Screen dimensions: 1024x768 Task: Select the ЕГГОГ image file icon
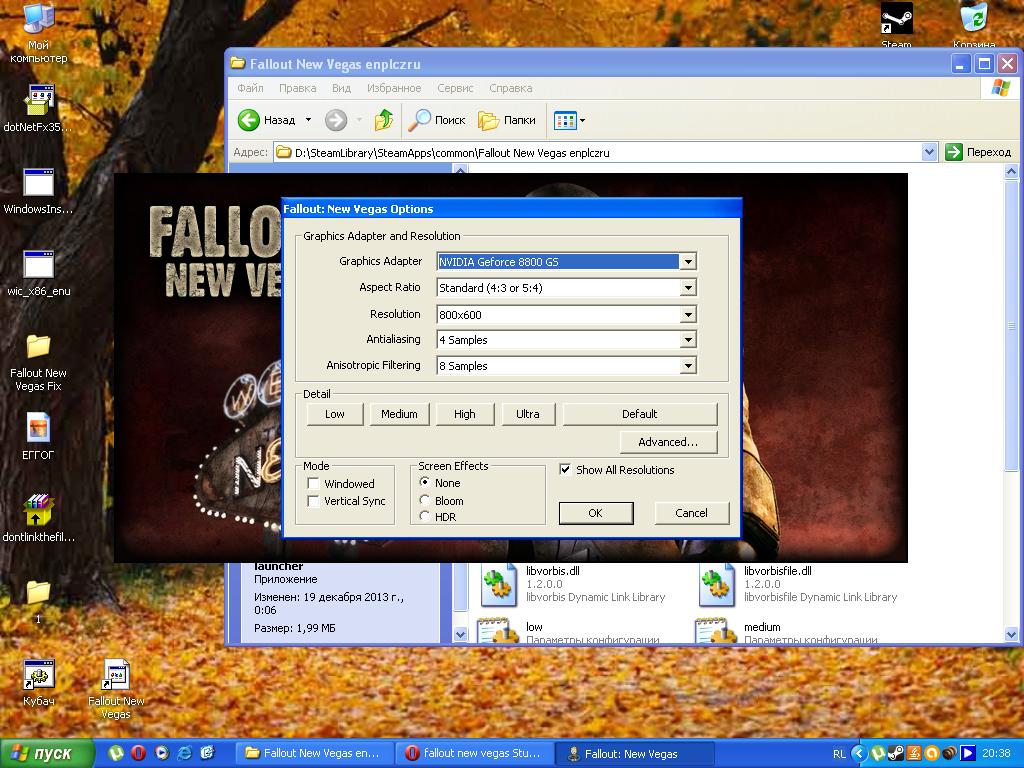tap(39, 428)
